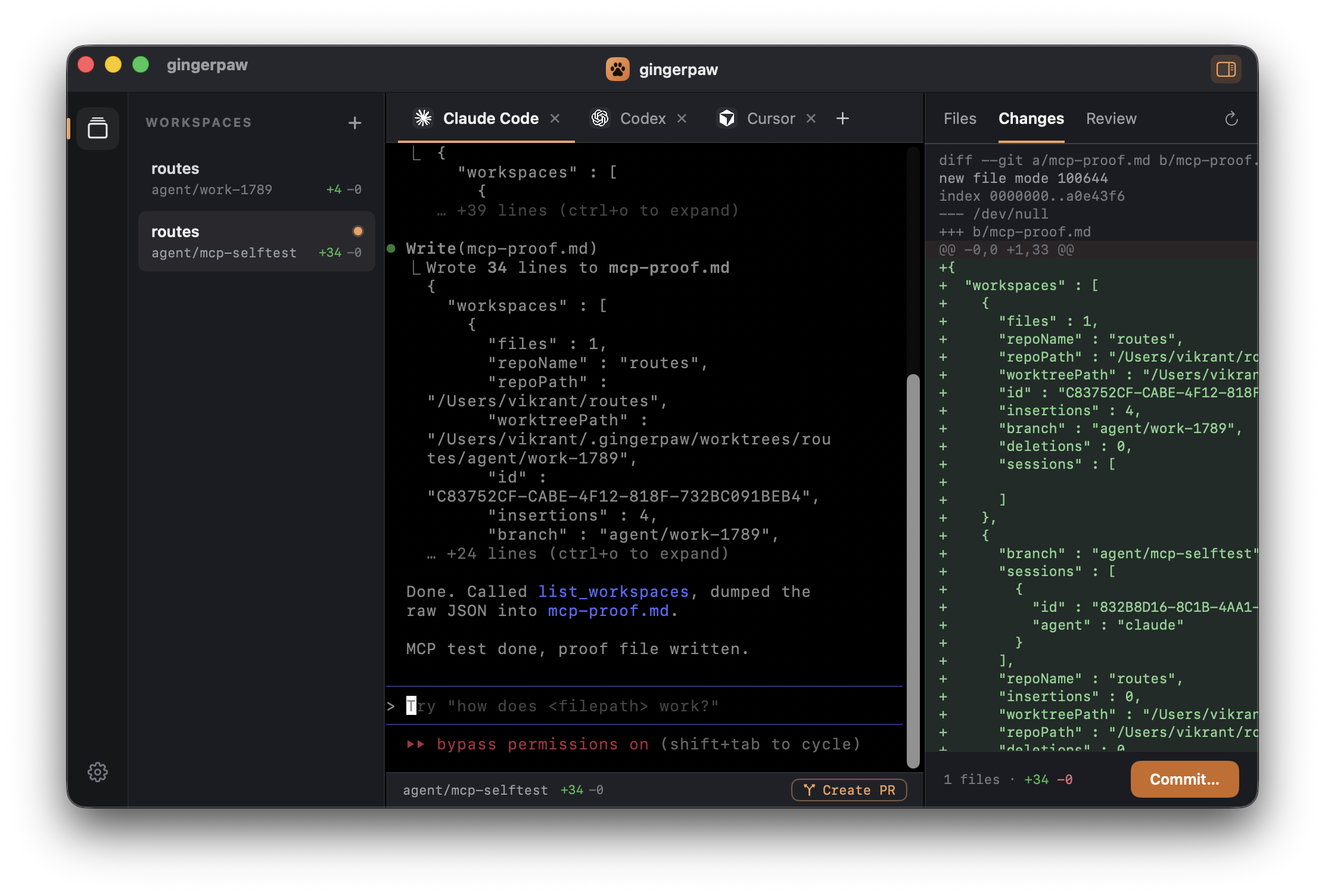Click the orange status dot on mcp-selftest
Viewport: 1325px width, 896px height.
point(357,231)
